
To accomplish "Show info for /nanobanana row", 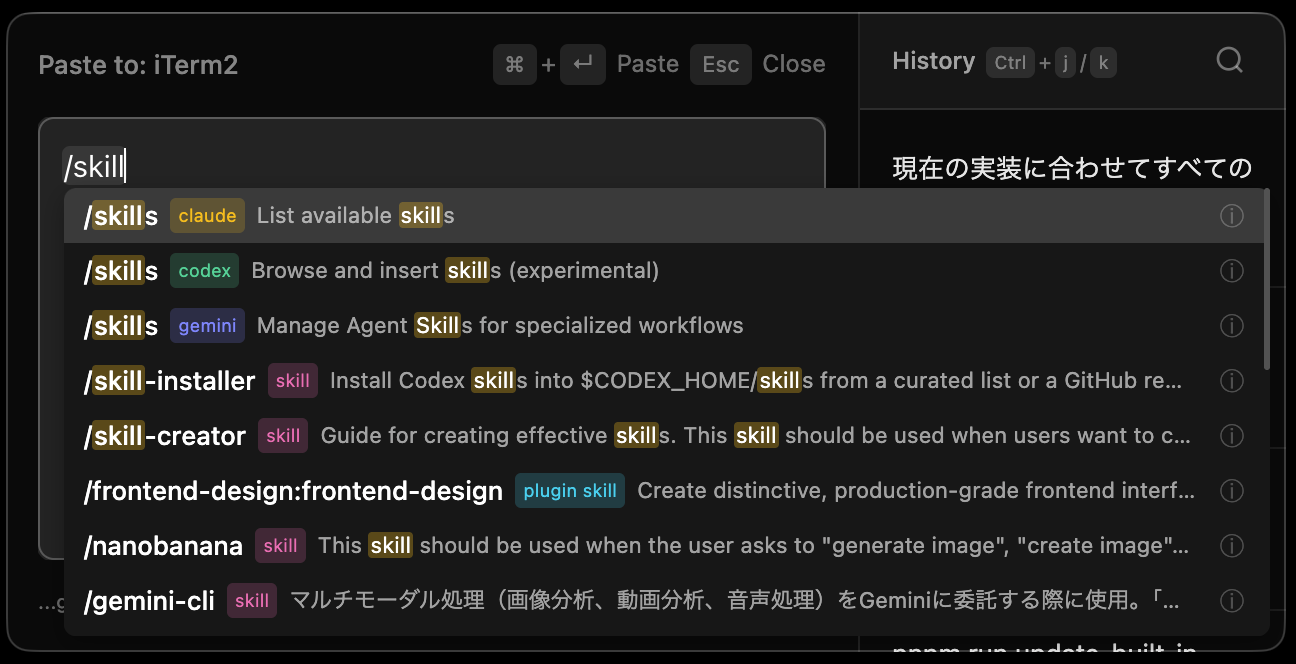I will tap(1232, 546).
